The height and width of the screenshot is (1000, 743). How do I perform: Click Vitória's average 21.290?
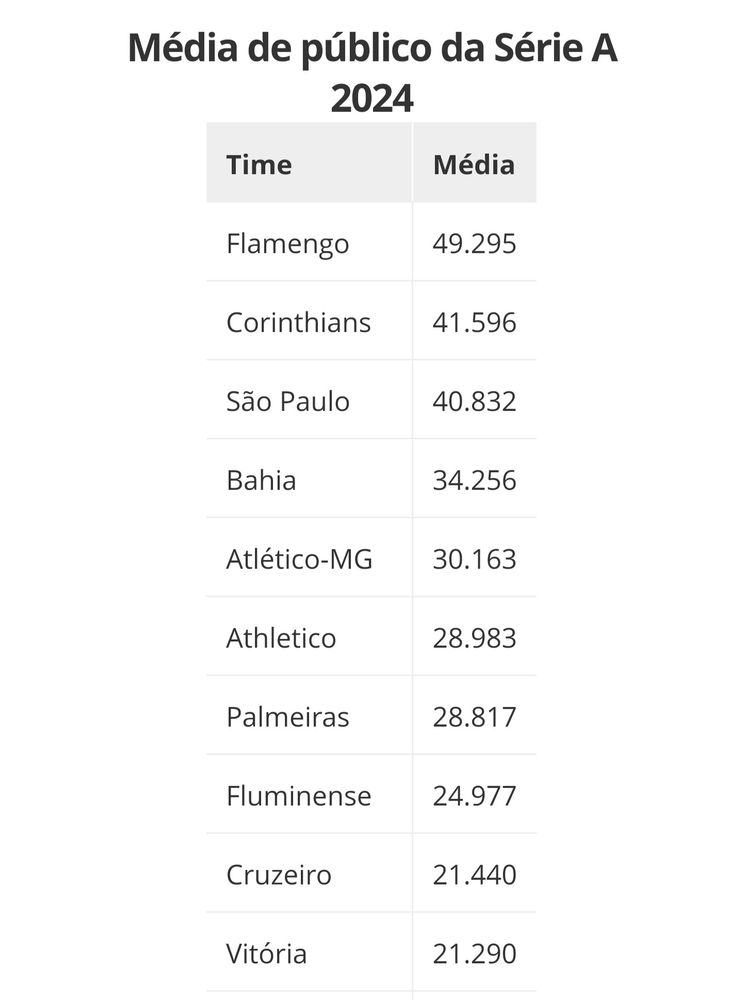pyautogui.click(x=474, y=954)
